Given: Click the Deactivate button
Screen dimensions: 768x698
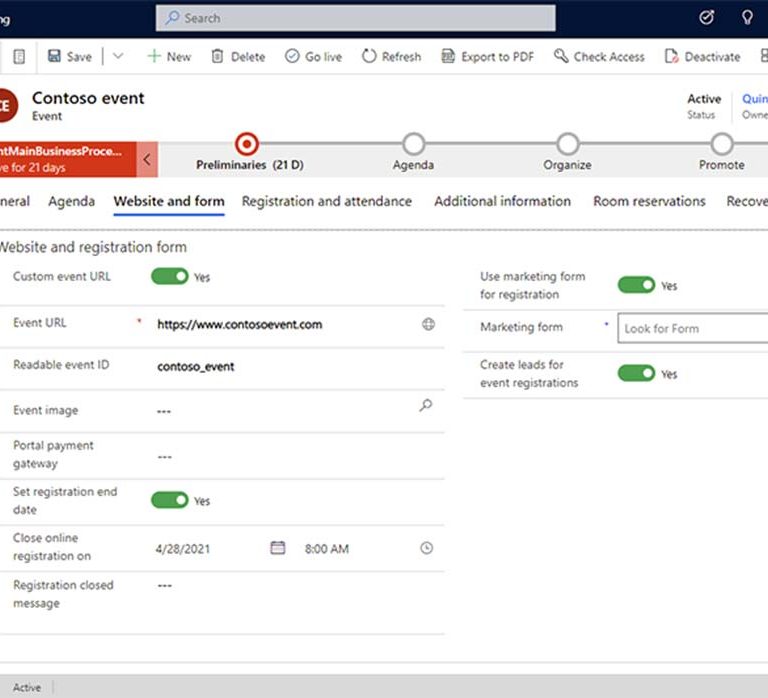Looking at the screenshot, I should tap(703, 56).
